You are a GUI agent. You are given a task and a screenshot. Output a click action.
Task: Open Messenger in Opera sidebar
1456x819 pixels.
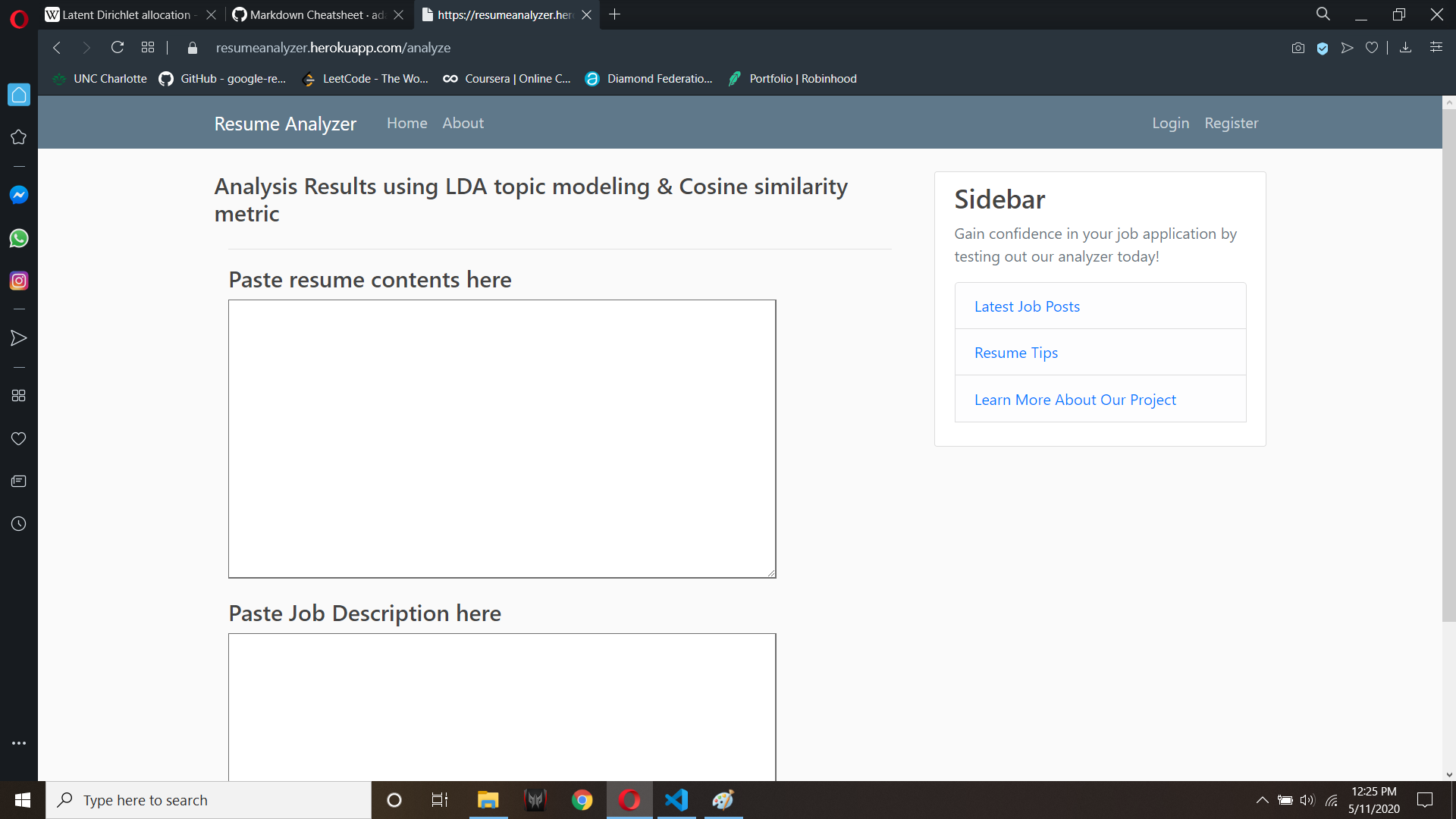pos(19,195)
